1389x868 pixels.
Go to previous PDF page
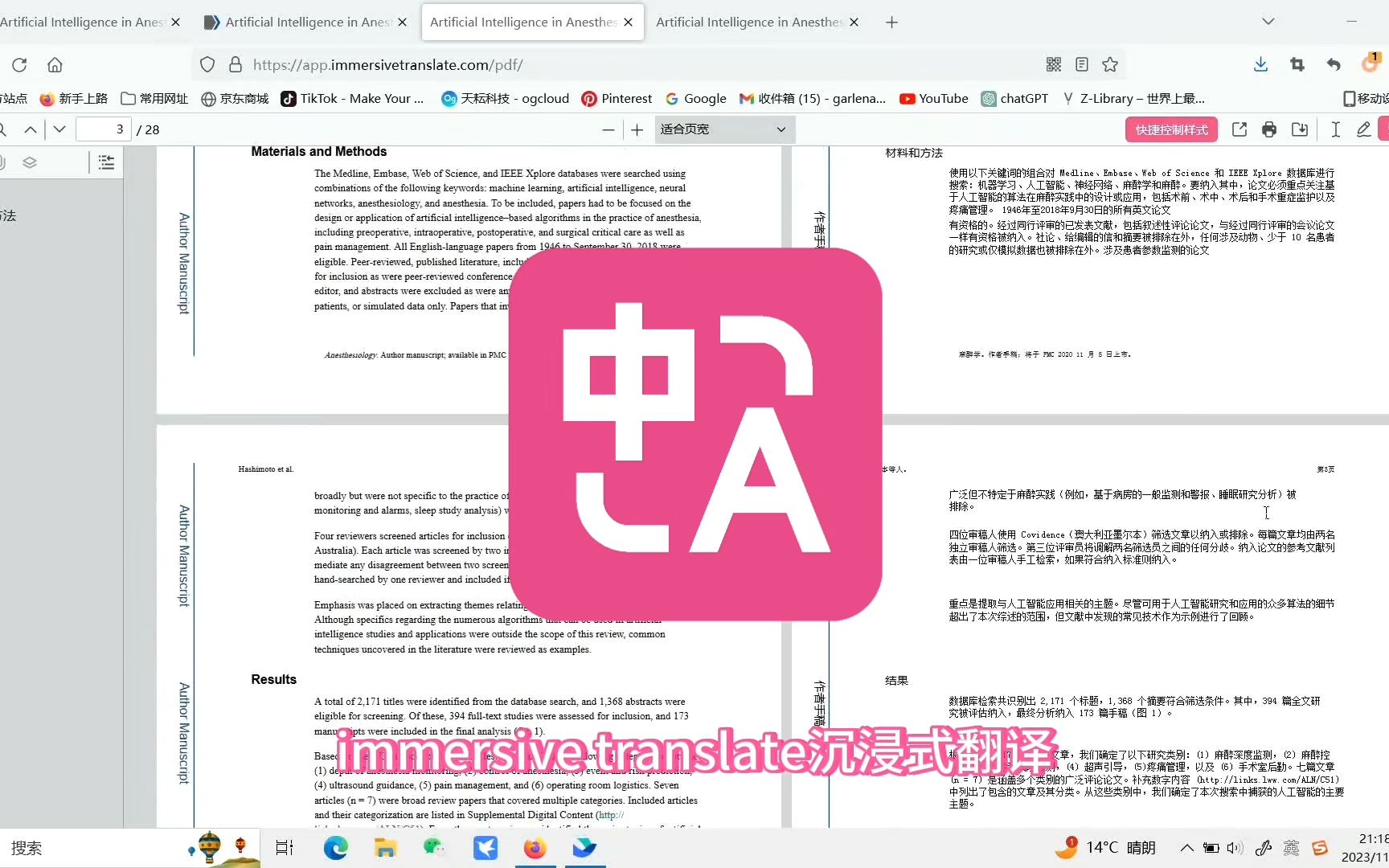coord(31,129)
